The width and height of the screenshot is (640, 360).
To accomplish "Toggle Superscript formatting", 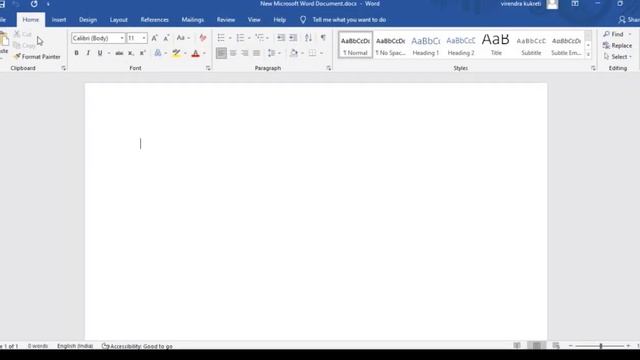I will [142, 53].
